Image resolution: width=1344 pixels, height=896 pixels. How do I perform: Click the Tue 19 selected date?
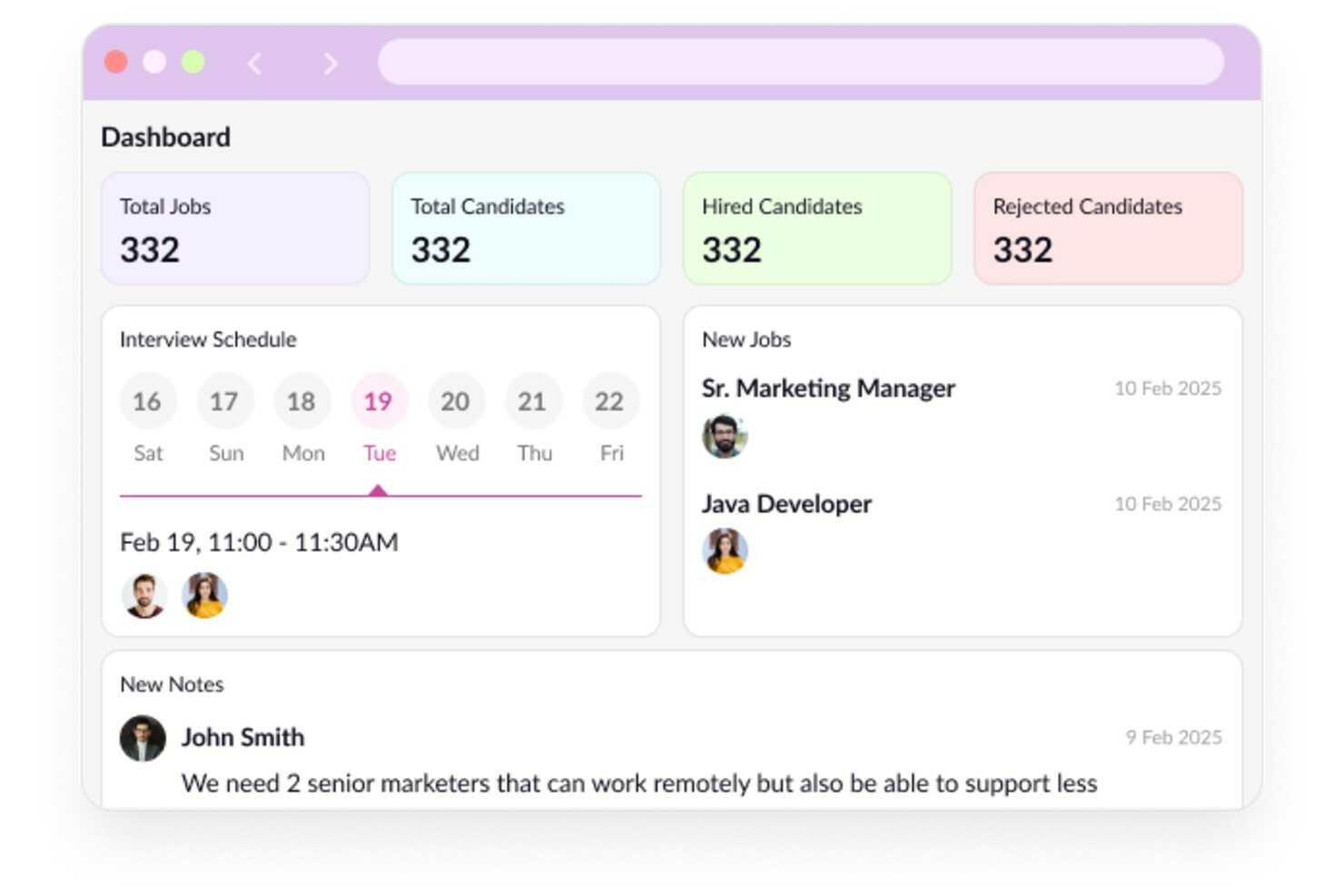click(x=379, y=400)
